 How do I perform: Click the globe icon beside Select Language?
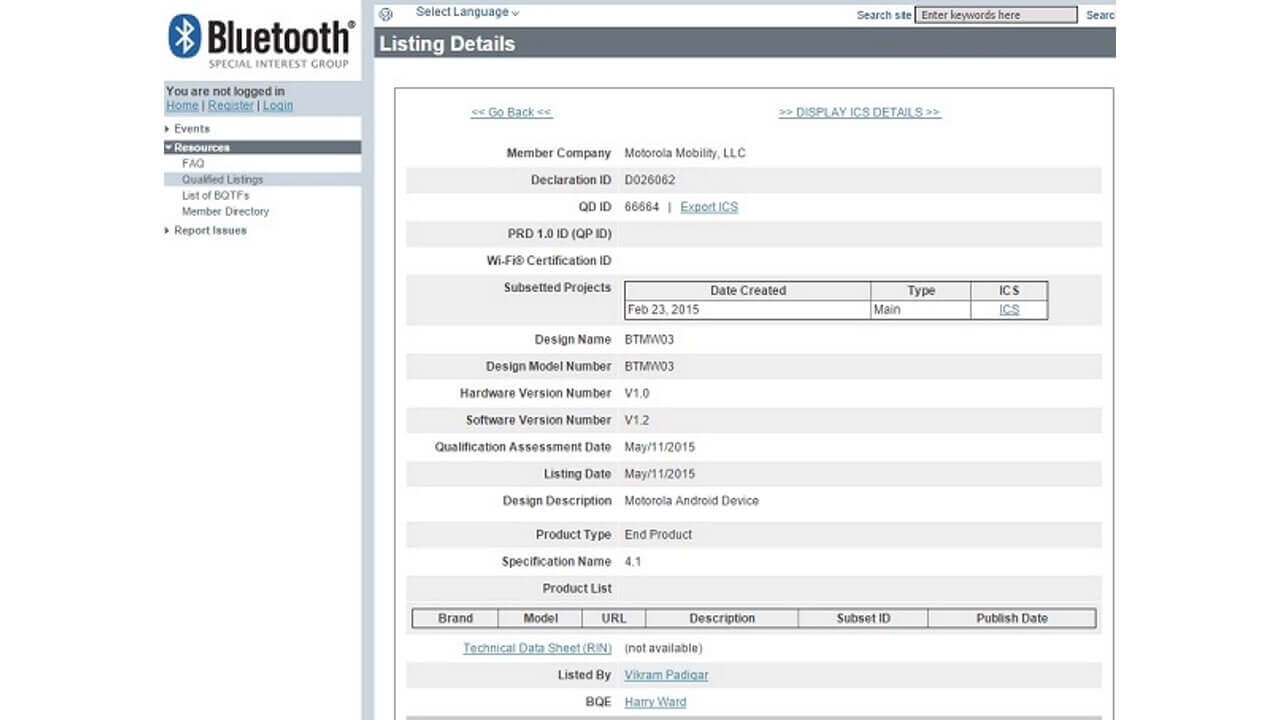pos(387,14)
